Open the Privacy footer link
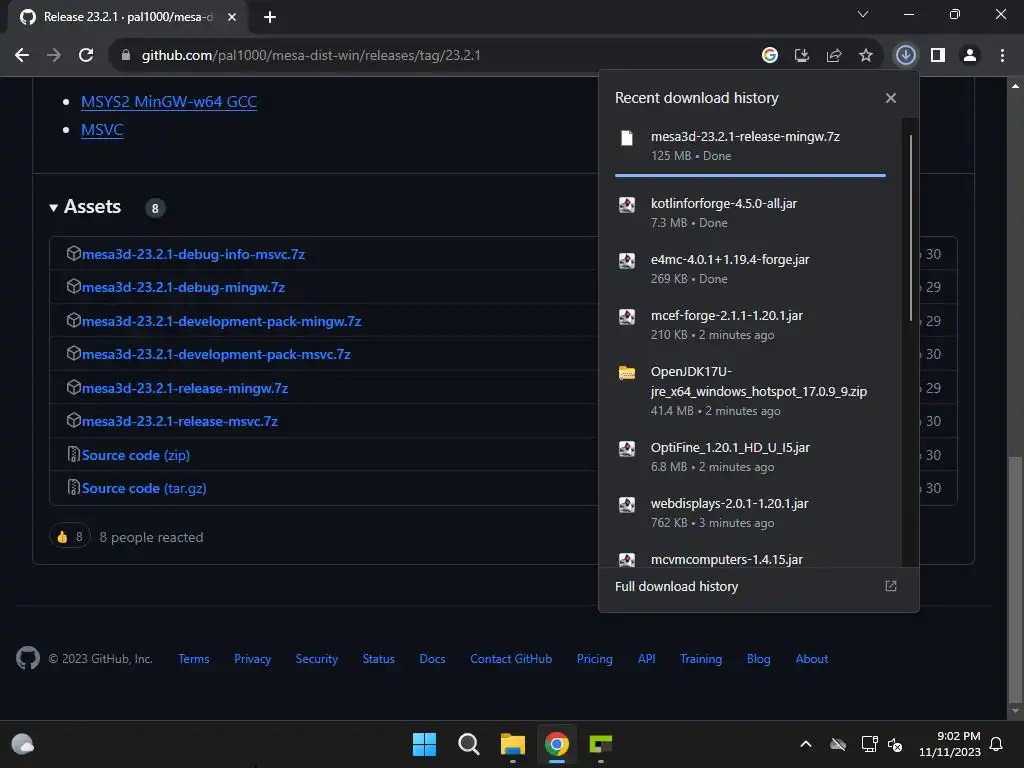The width and height of the screenshot is (1024, 768). coord(252,659)
